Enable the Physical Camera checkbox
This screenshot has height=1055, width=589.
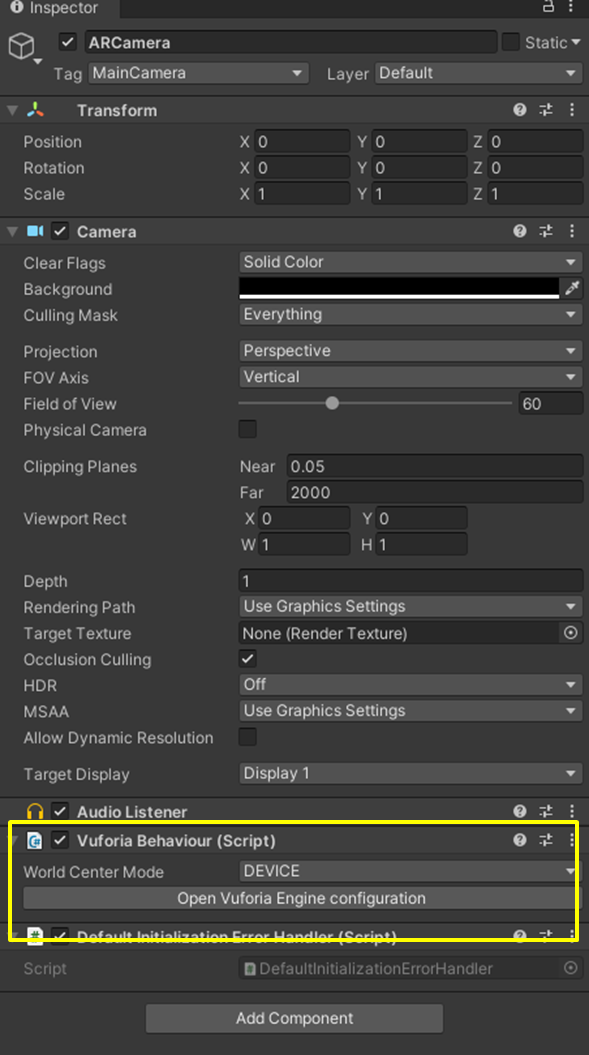point(248,429)
